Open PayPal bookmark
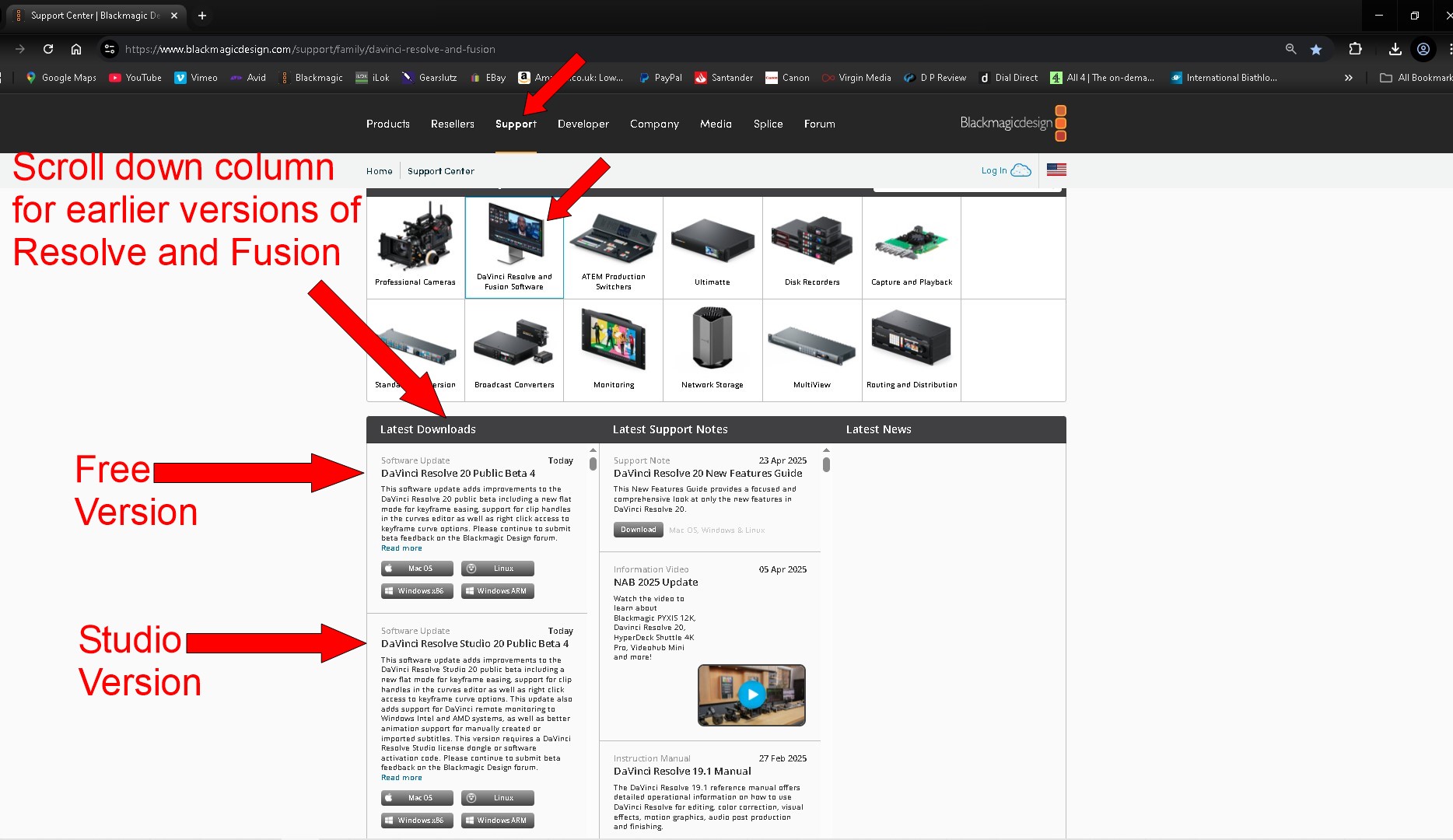 pos(660,78)
